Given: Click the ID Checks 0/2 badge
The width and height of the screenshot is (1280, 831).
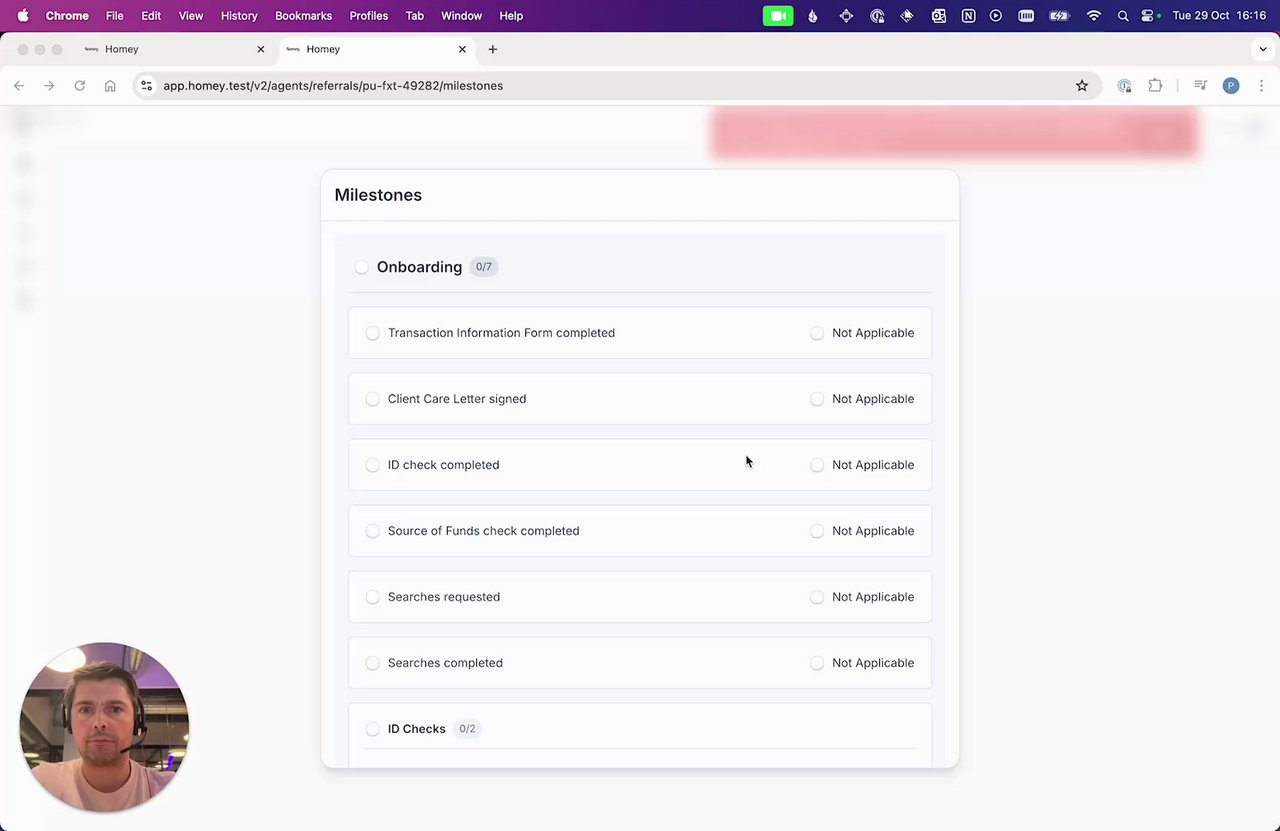Looking at the screenshot, I should [x=467, y=729].
